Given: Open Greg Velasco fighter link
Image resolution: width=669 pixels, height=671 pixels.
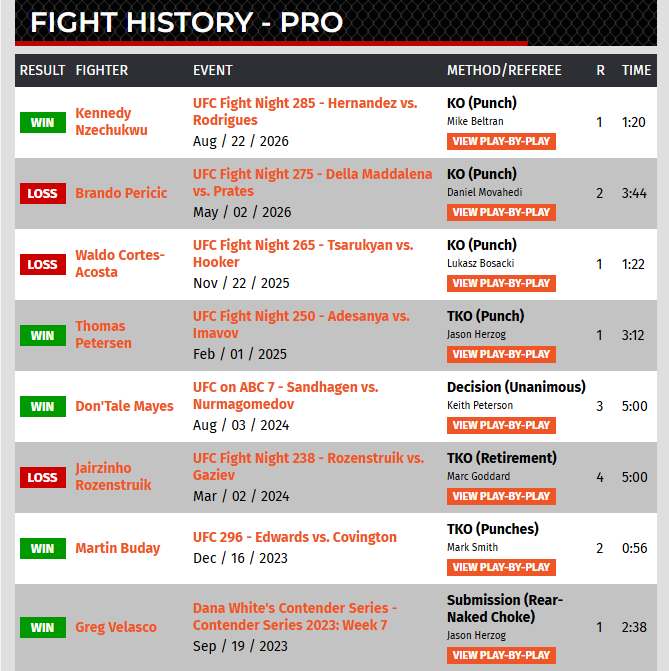Looking at the screenshot, I should 116,627.
